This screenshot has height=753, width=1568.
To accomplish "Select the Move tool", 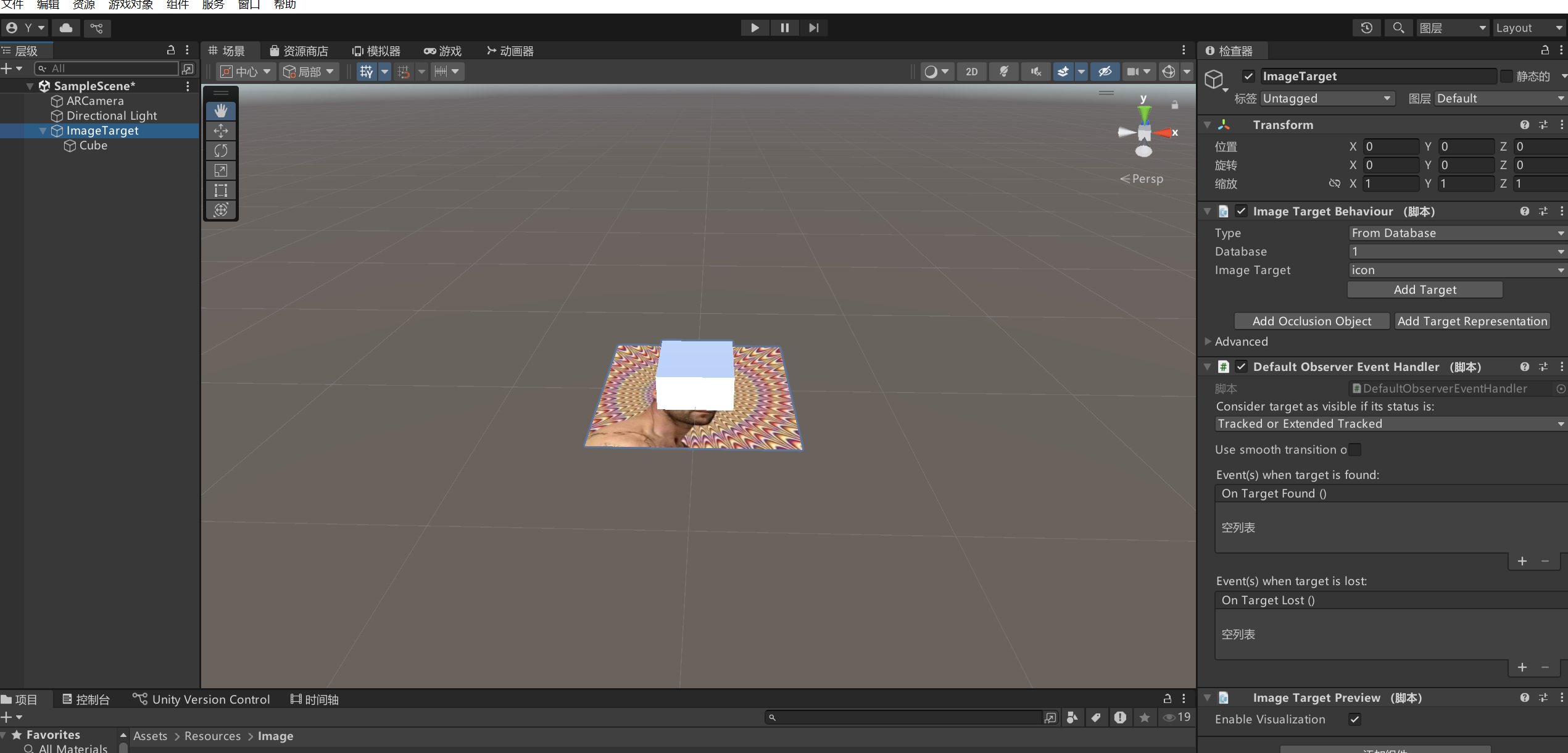I will [221, 131].
